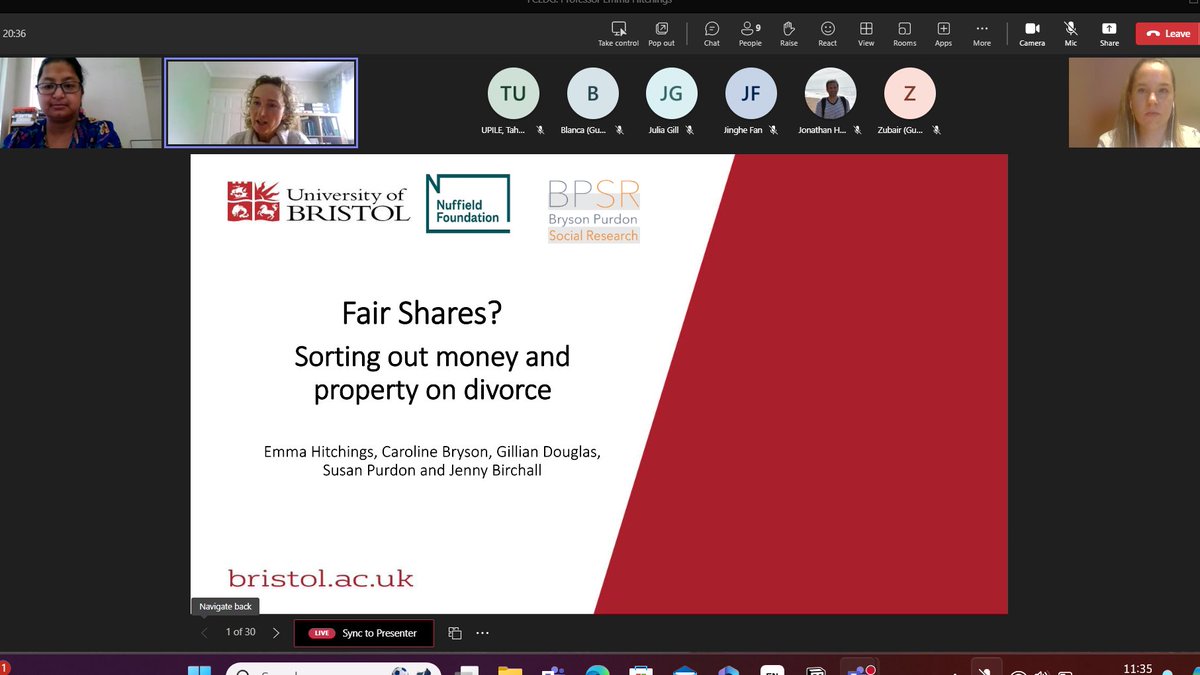Click the 'Fair Shares?' slide title
Screen dimensions: 1200x675
[422, 313]
